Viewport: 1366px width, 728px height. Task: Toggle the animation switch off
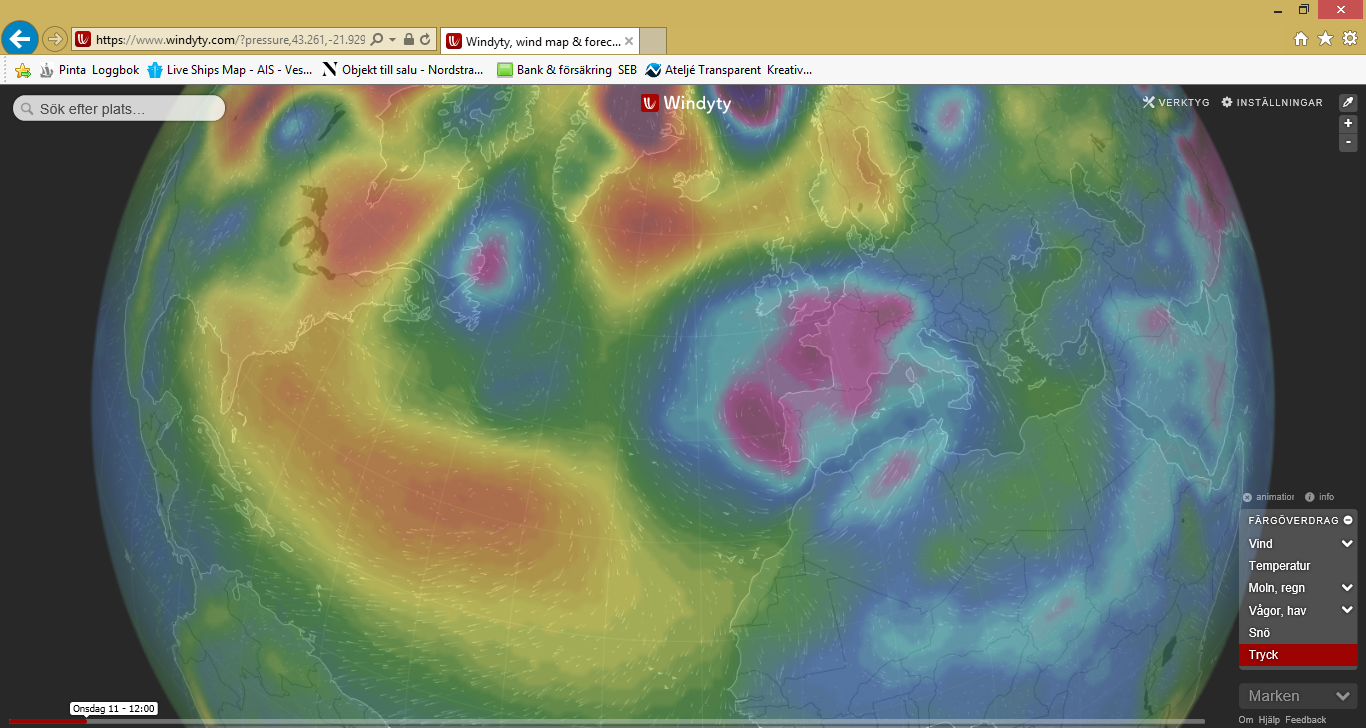(x=1268, y=497)
